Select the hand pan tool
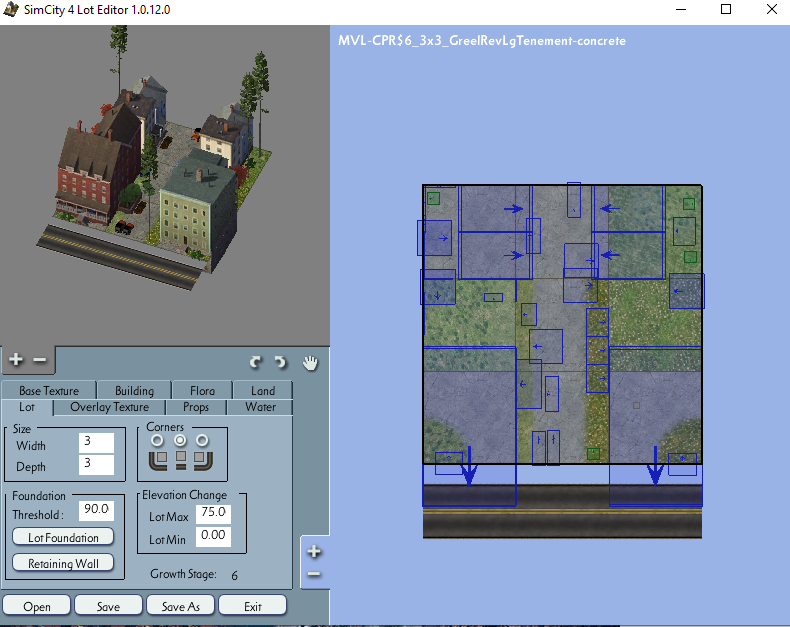Image resolution: width=790 pixels, height=627 pixels. (x=310, y=363)
